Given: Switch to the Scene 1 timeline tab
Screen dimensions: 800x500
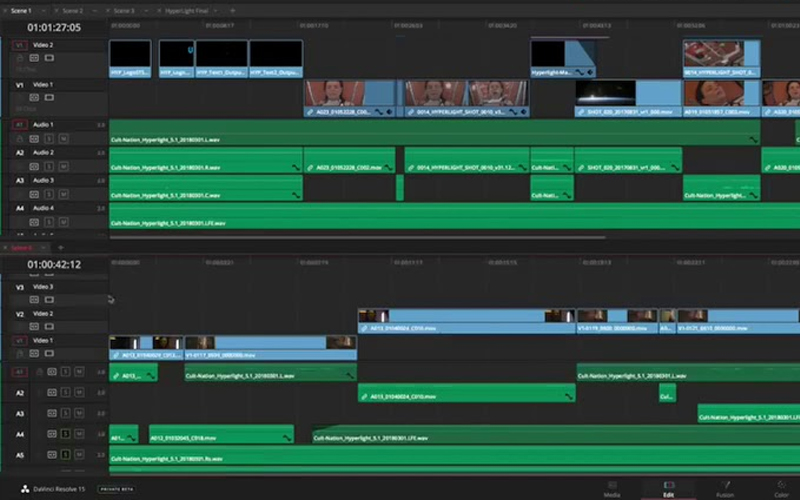Looking at the screenshot, I should [21, 10].
